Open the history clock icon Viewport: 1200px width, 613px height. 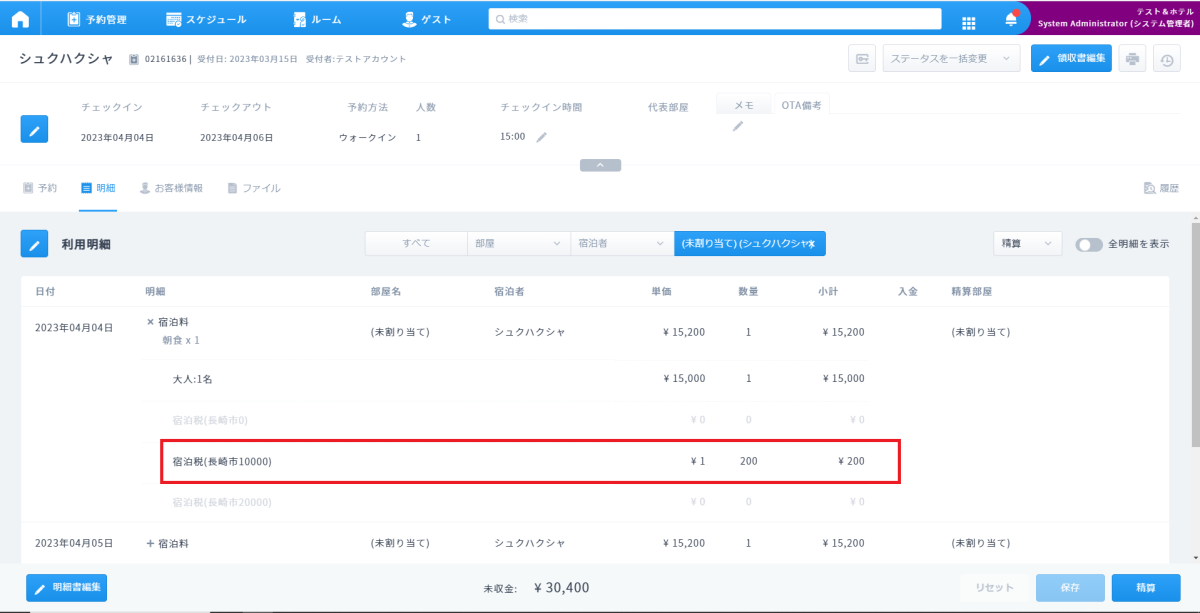[1166, 59]
